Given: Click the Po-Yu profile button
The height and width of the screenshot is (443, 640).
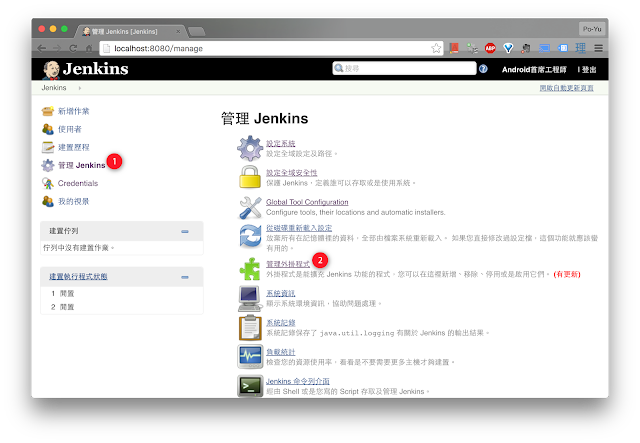Looking at the screenshot, I should [x=592, y=29].
